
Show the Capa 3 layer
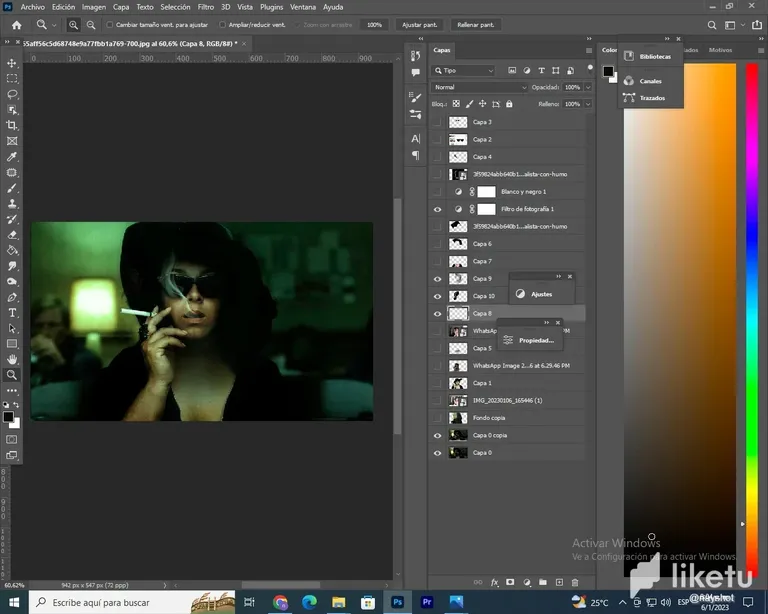click(x=437, y=122)
